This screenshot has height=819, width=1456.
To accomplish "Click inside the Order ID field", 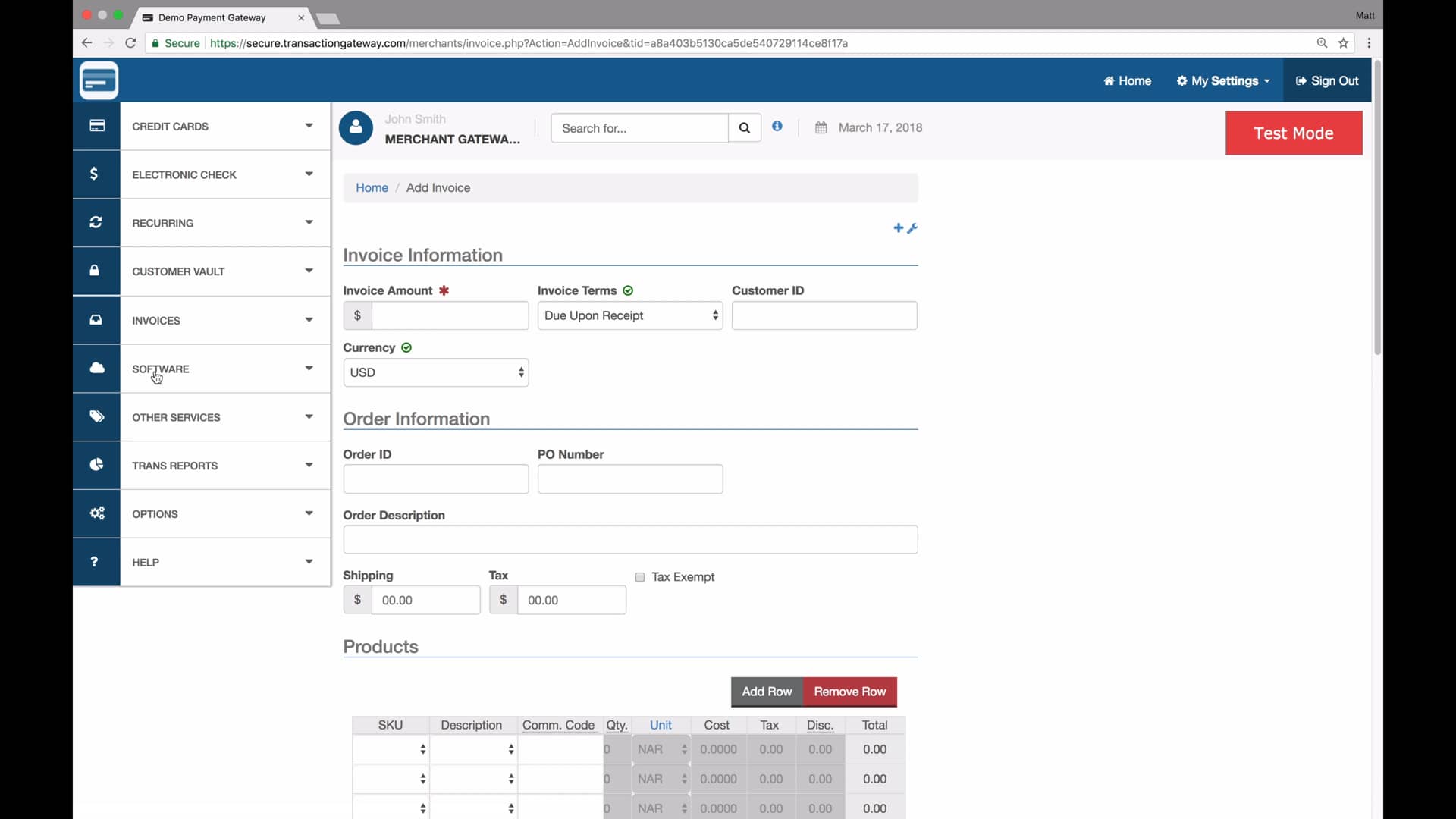I will tap(436, 479).
